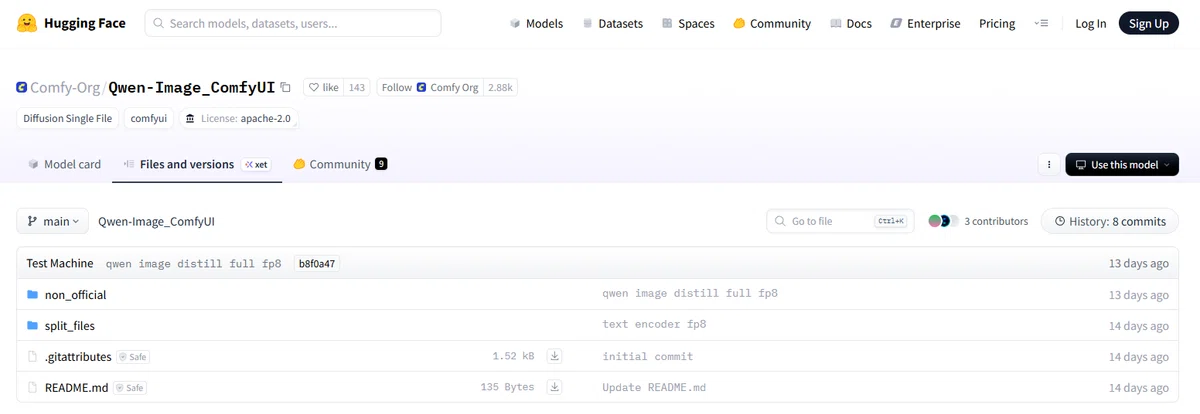Click the Safe badge on .gitattributes
Screen dimensions: 1200x414
[x=133, y=357]
